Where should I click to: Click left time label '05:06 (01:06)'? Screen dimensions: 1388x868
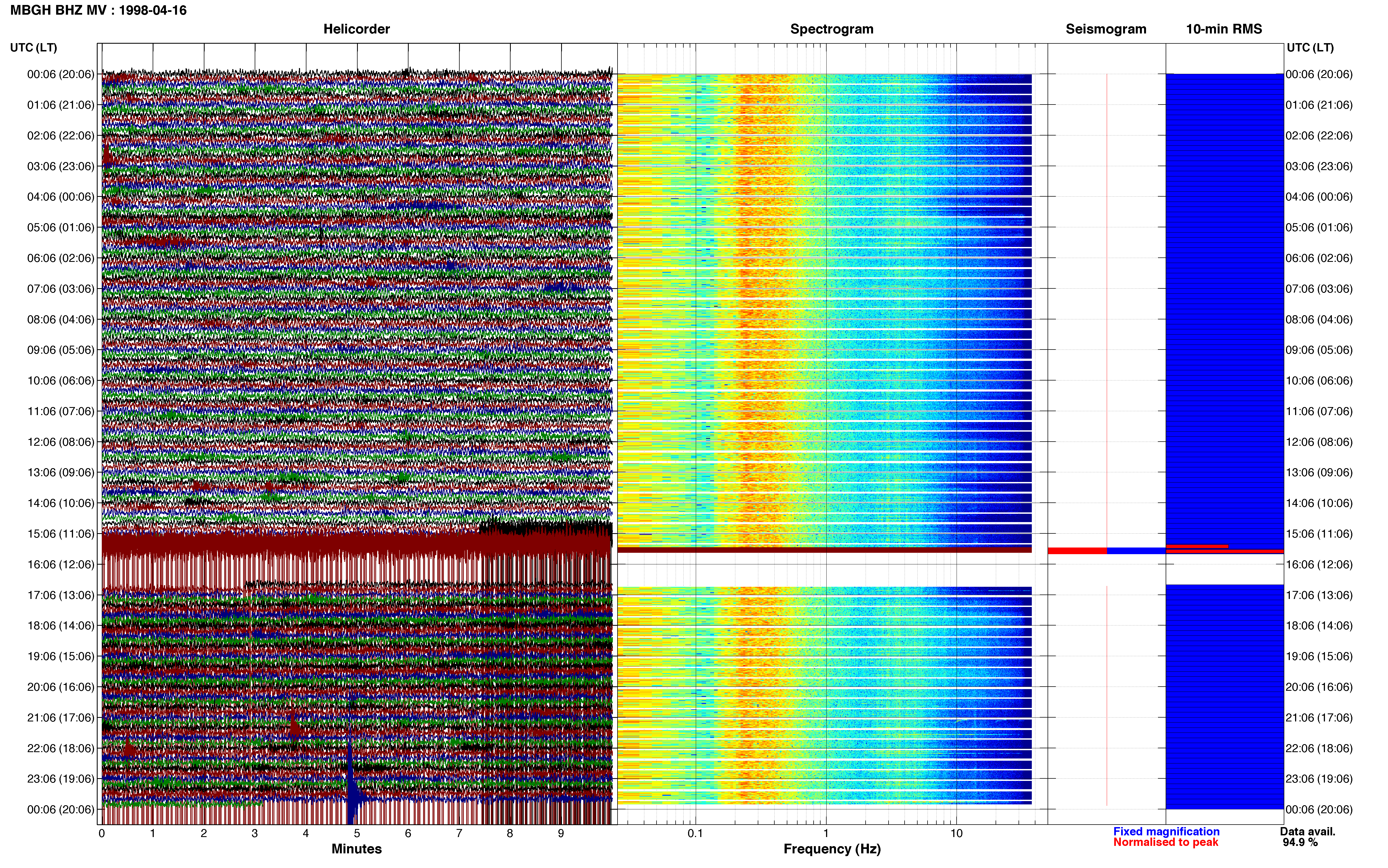(x=60, y=227)
